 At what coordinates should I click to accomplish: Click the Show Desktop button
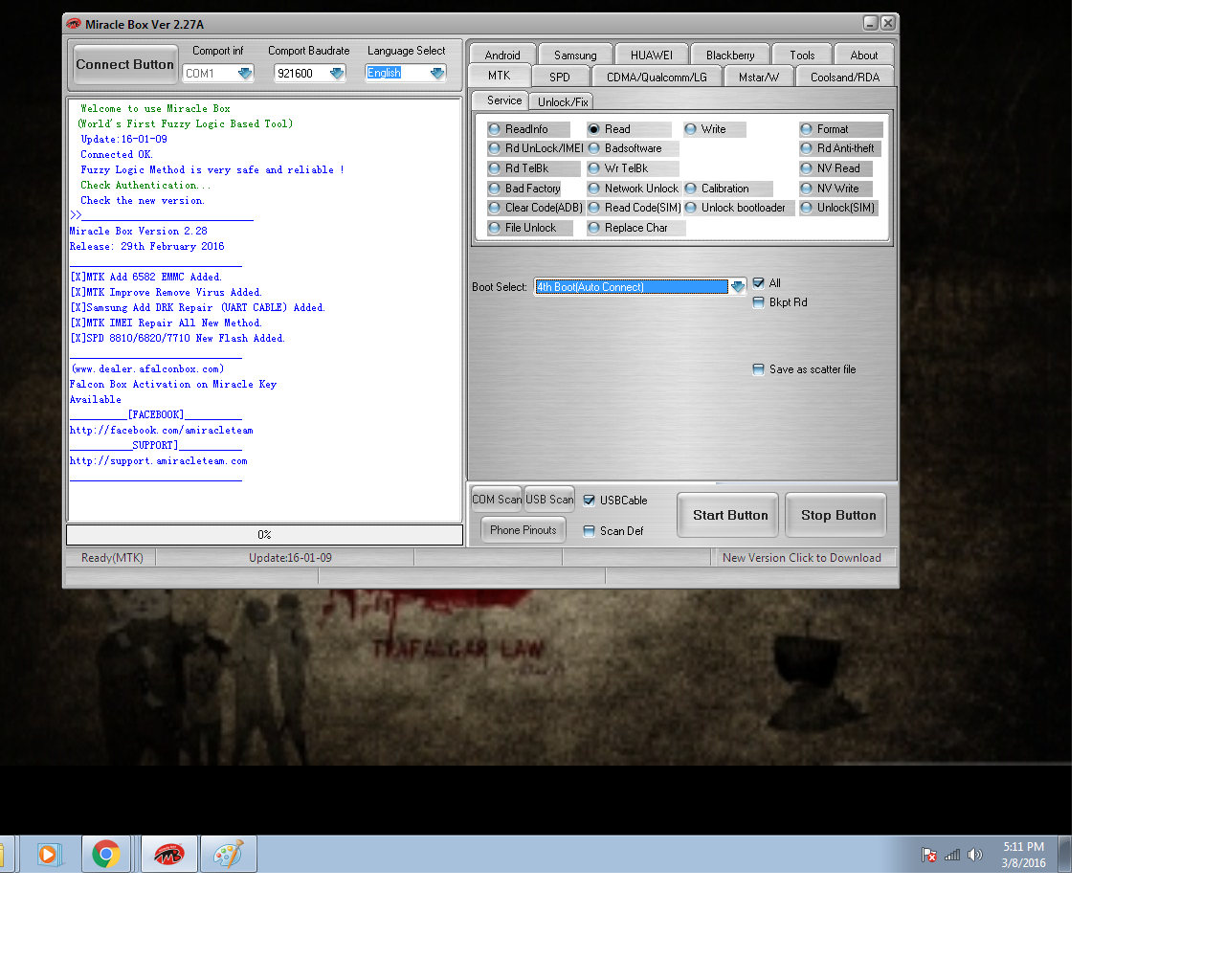[1064, 854]
